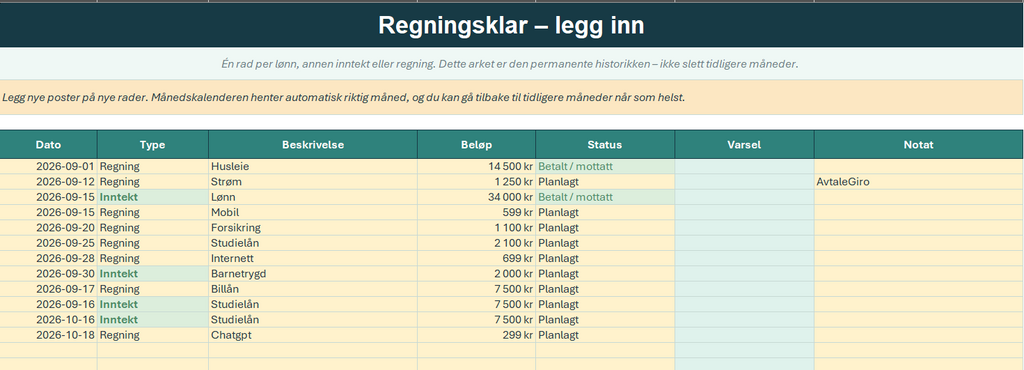Select the Planlagt status in Strøm row
The image size is (1024, 370).
click(x=605, y=182)
